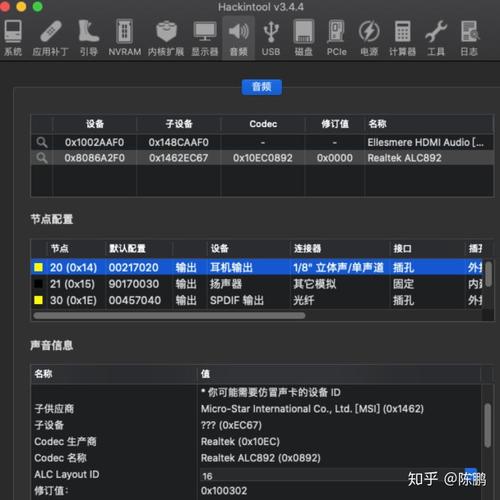Sort by 修订值 column header
The height and width of the screenshot is (500, 500).
tap(335, 124)
